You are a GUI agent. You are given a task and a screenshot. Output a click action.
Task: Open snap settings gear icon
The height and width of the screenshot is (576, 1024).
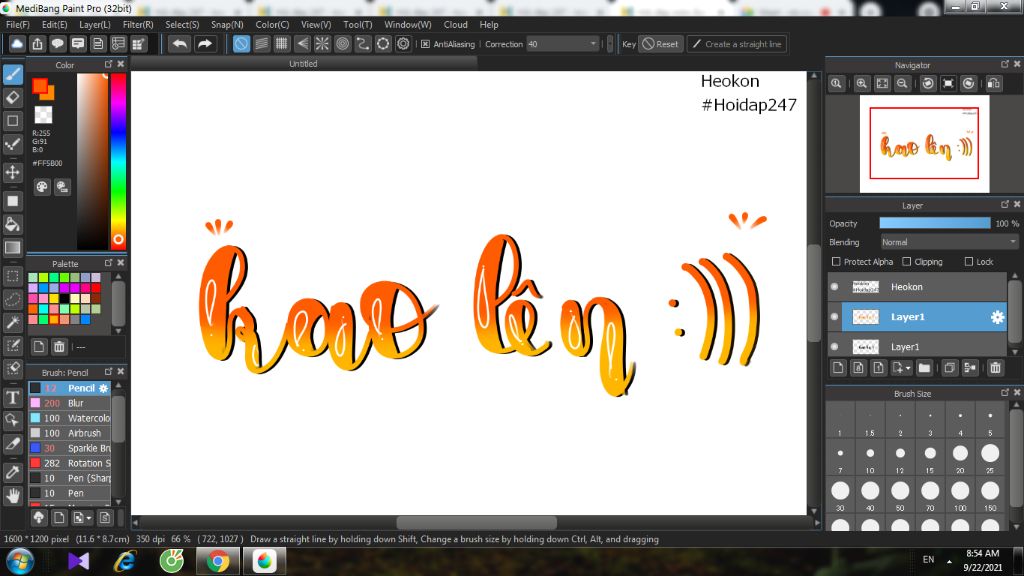[x=404, y=44]
